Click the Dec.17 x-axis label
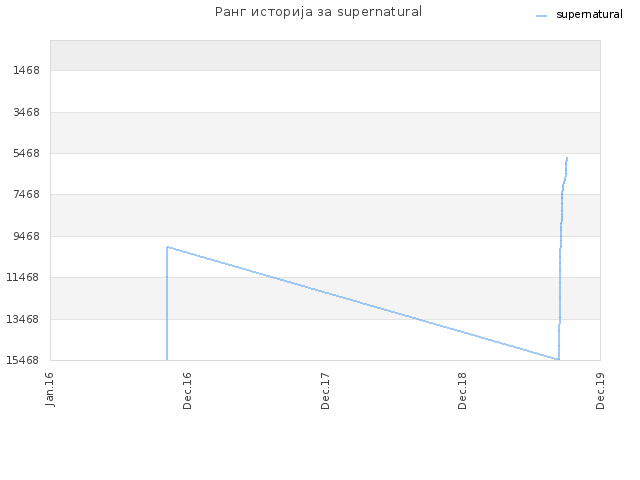The image size is (640, 480). point(325,391)
